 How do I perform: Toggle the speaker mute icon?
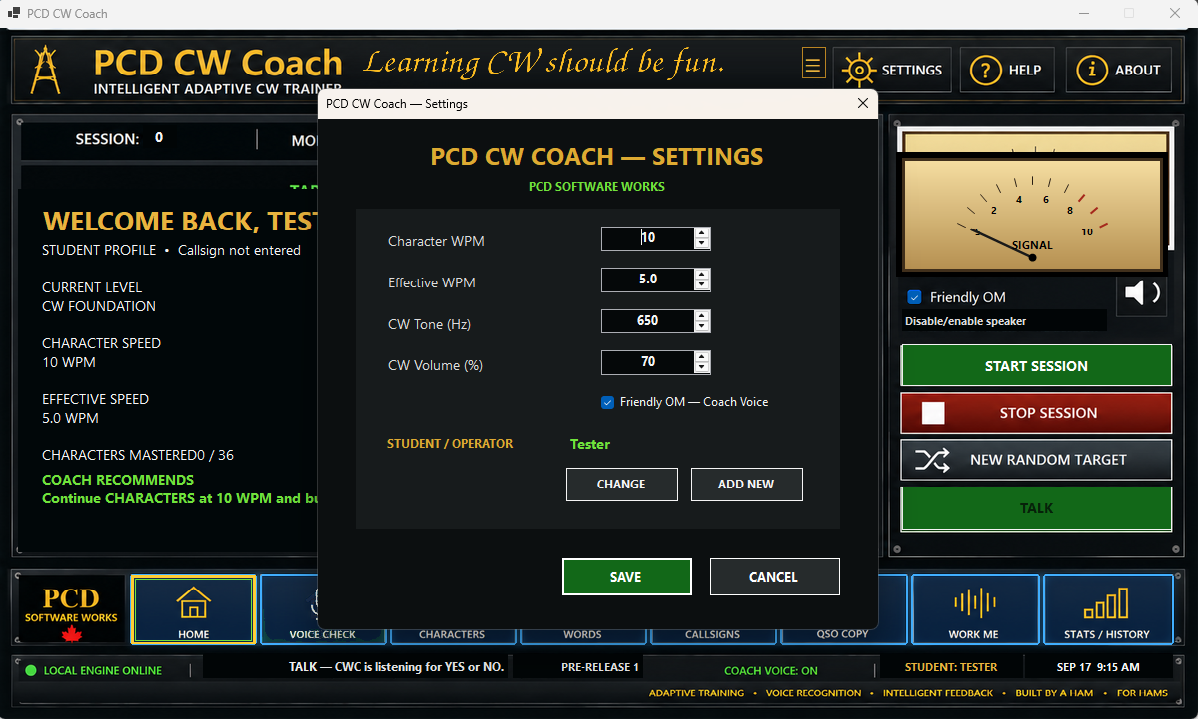[x=1142, y=293]
